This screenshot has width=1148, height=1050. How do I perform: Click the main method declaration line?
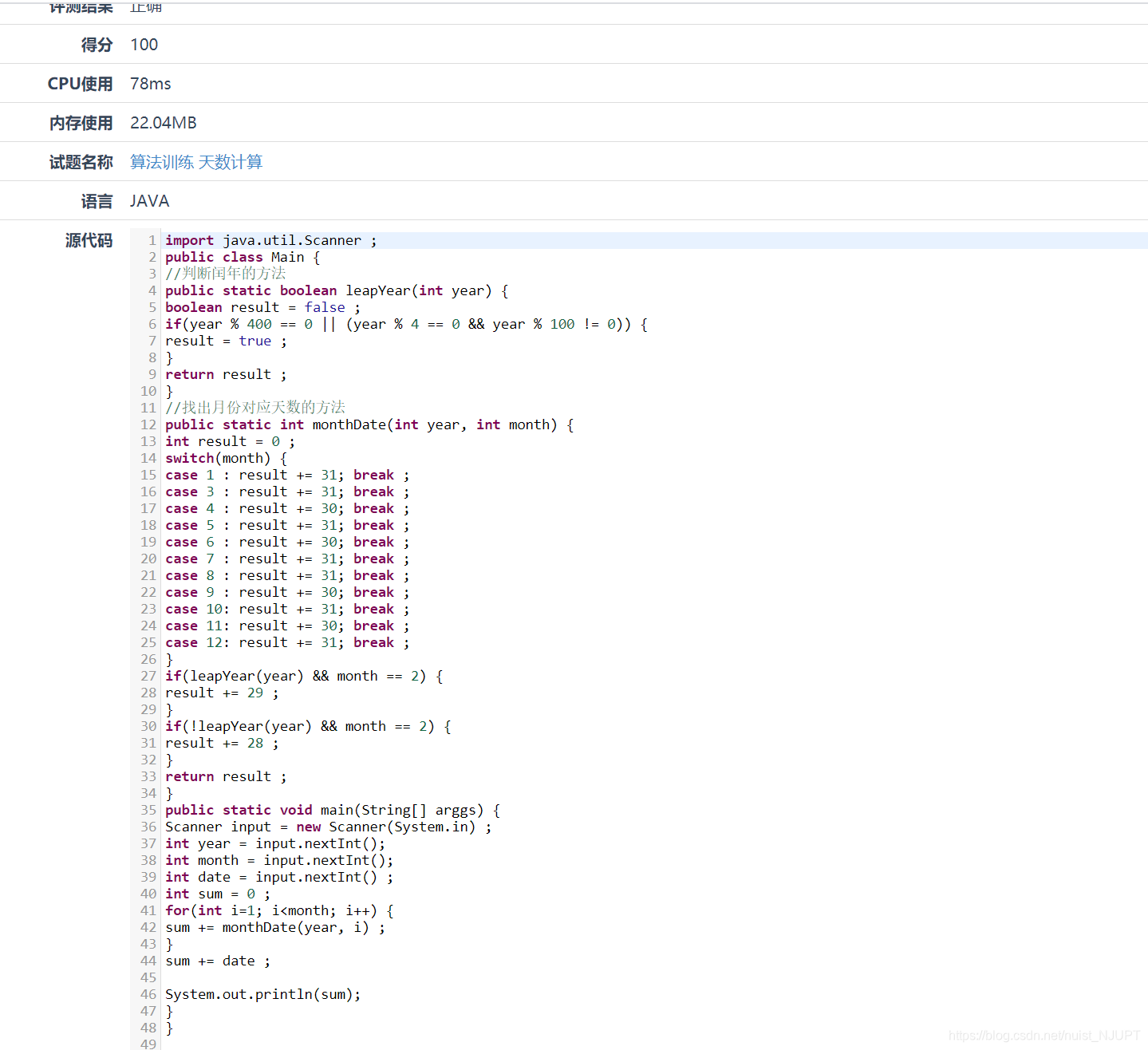pos(333,810)
